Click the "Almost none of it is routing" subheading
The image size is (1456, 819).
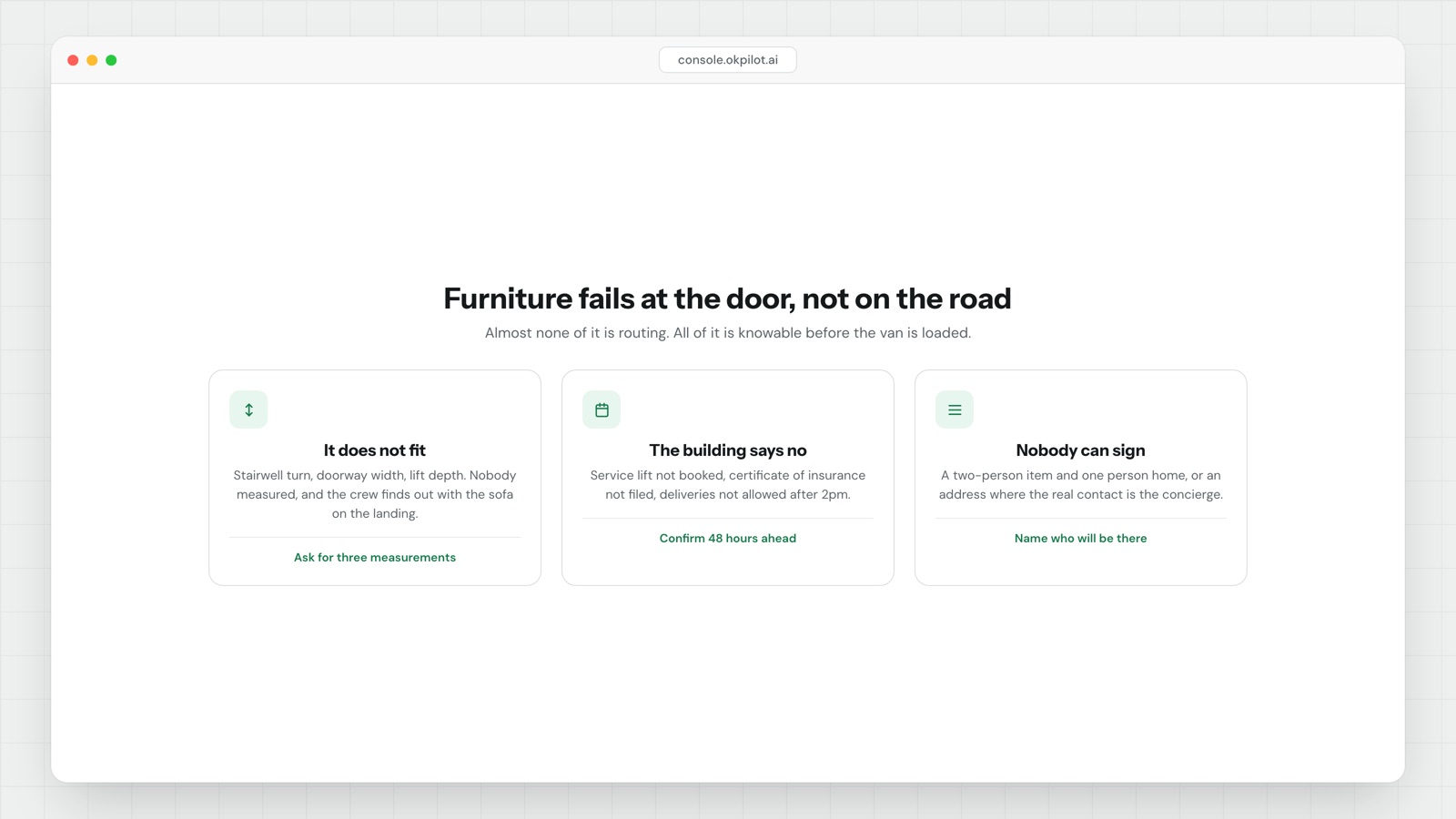pyautogui.click(x=728, y=333)
